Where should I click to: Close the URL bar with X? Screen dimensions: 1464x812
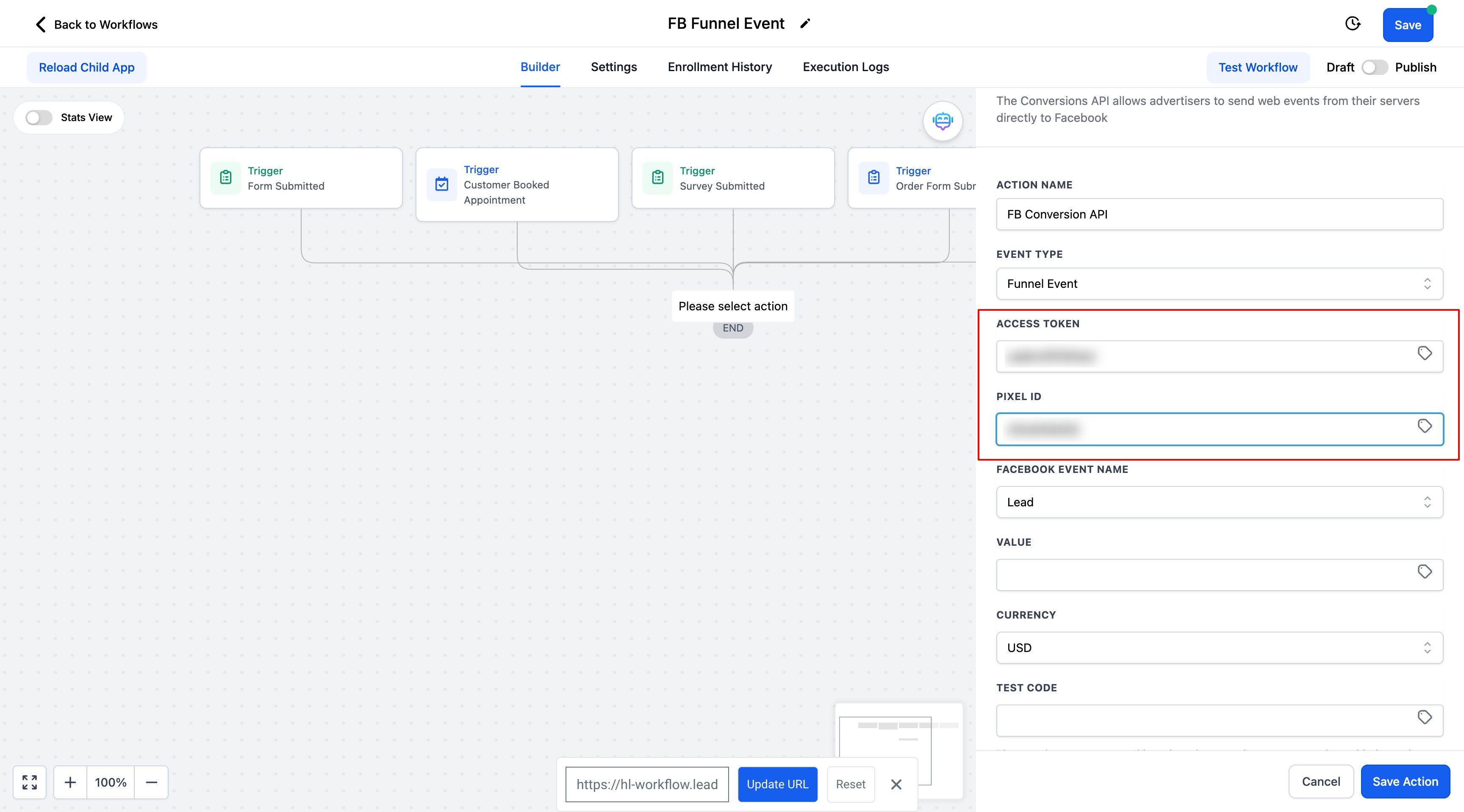896,784
